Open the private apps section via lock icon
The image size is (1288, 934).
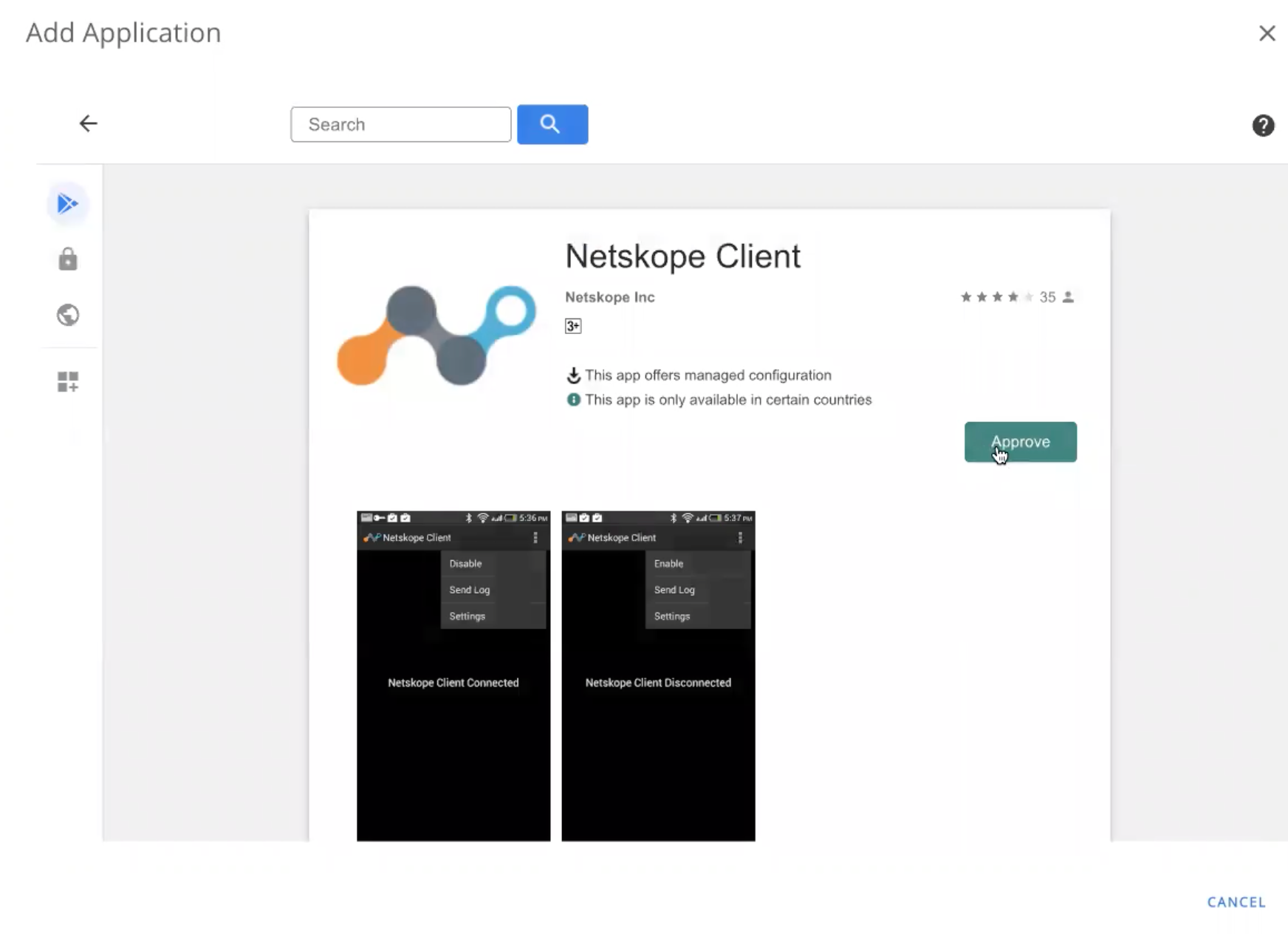pos(67,259)
